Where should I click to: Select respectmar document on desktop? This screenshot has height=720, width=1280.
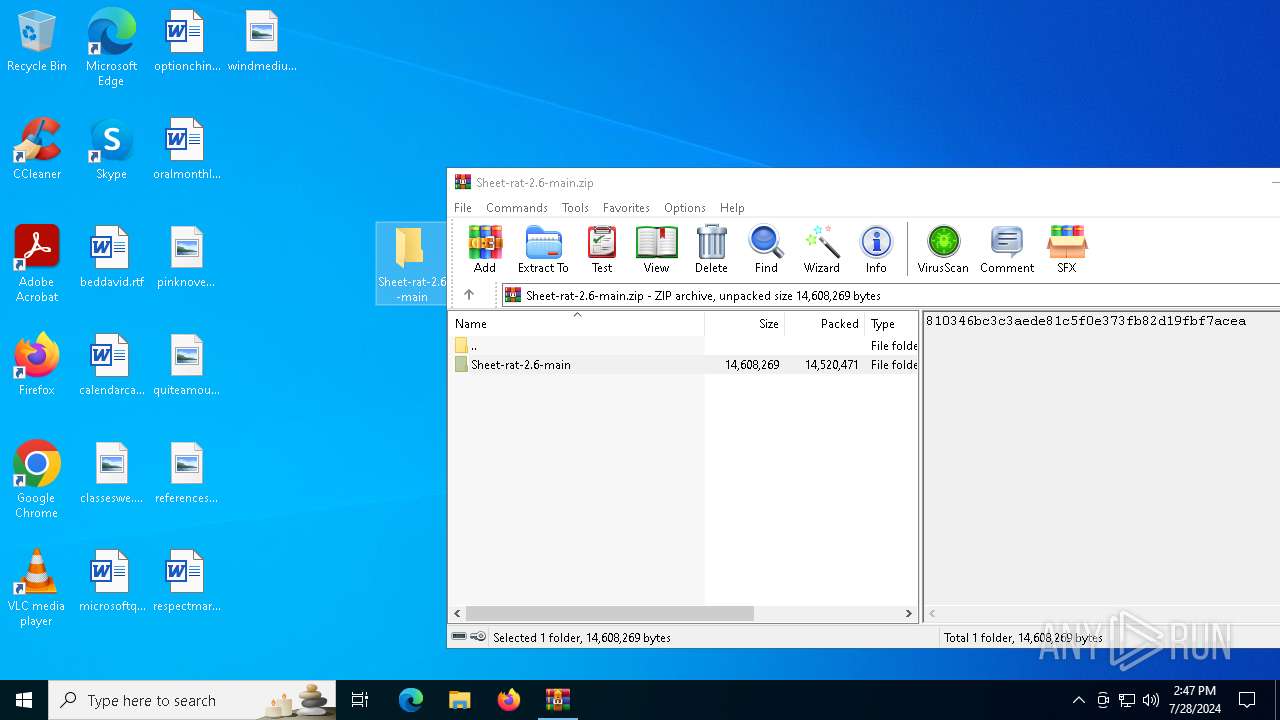186,581
